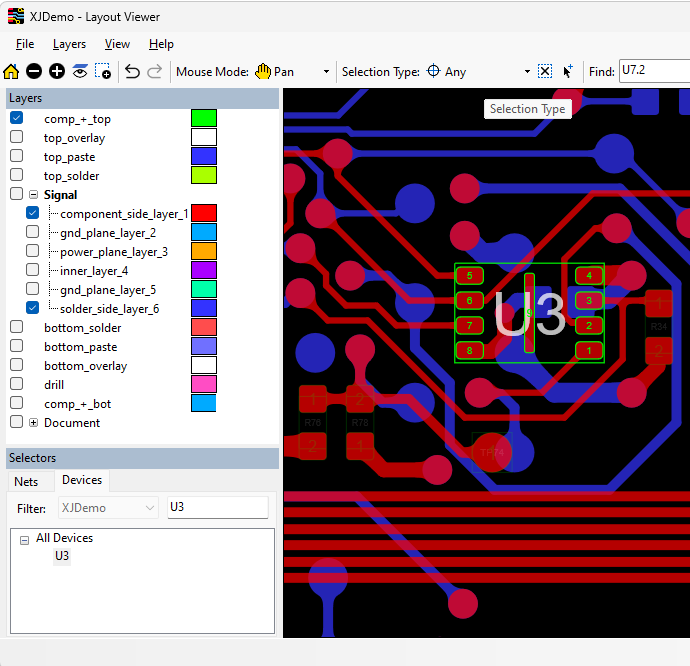690x666 pixels.
Task: Click the eye view toolbar icon
Action: [x=80, y=71]
